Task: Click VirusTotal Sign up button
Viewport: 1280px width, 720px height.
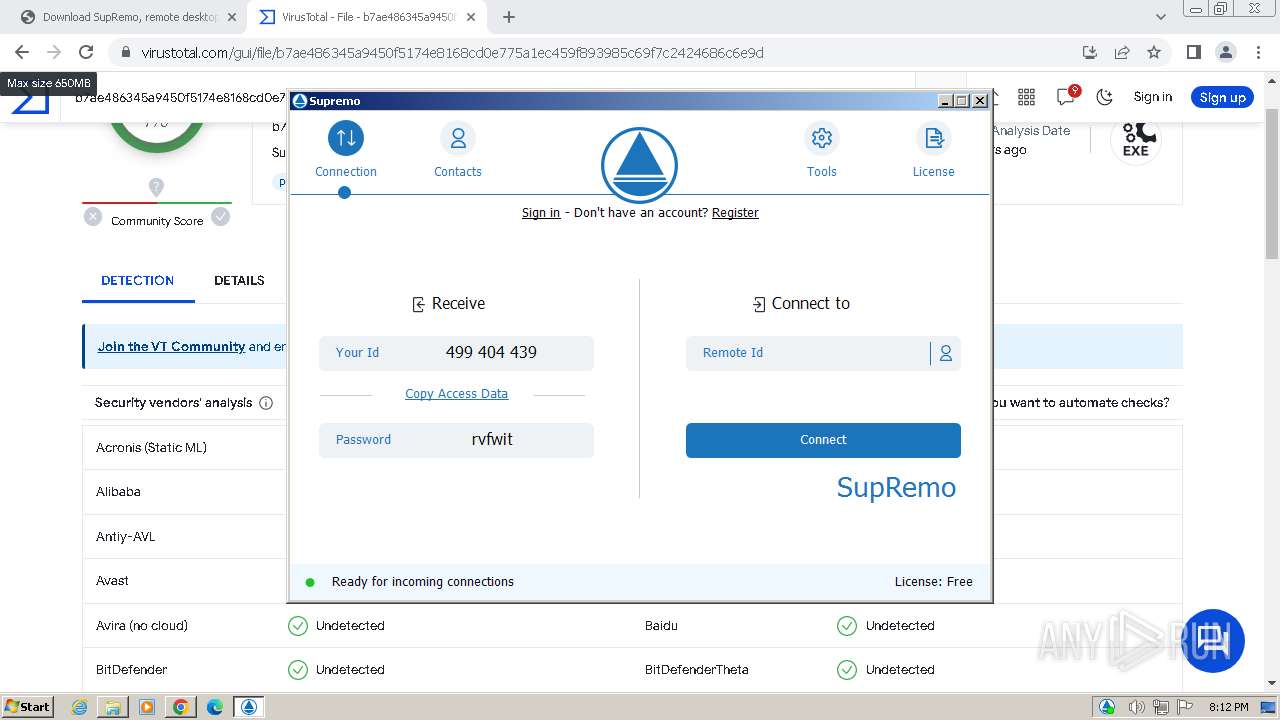Action: [1222, 97]
